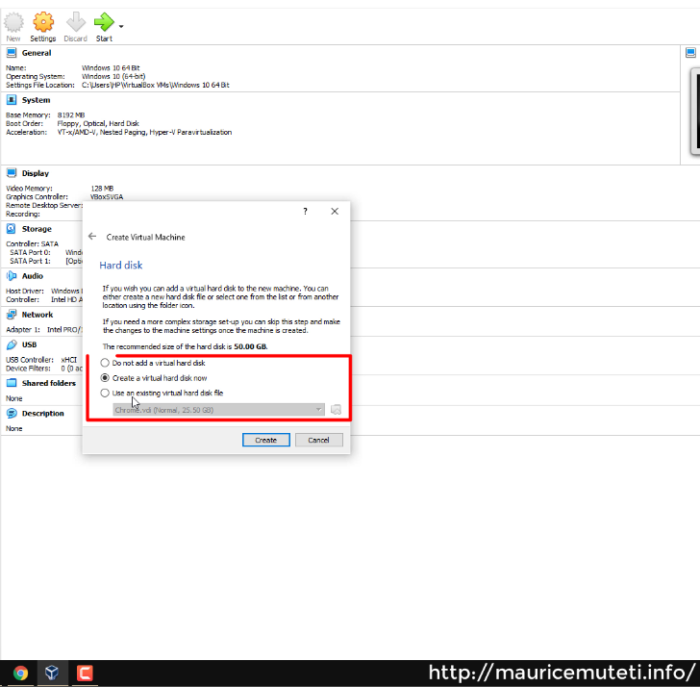Open the Chrome.vdi disk dropdown
Viewport: 700px width, 687px height.
218,410
